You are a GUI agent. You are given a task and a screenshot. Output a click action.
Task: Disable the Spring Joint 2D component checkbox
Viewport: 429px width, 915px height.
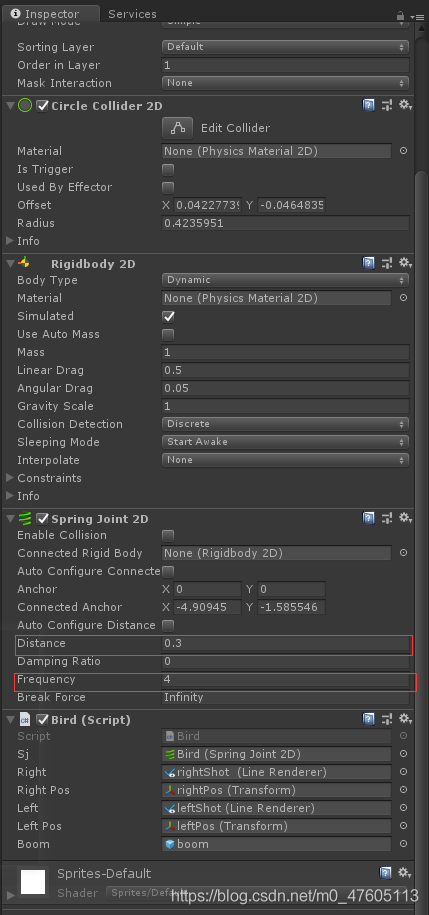click(42, 518)
